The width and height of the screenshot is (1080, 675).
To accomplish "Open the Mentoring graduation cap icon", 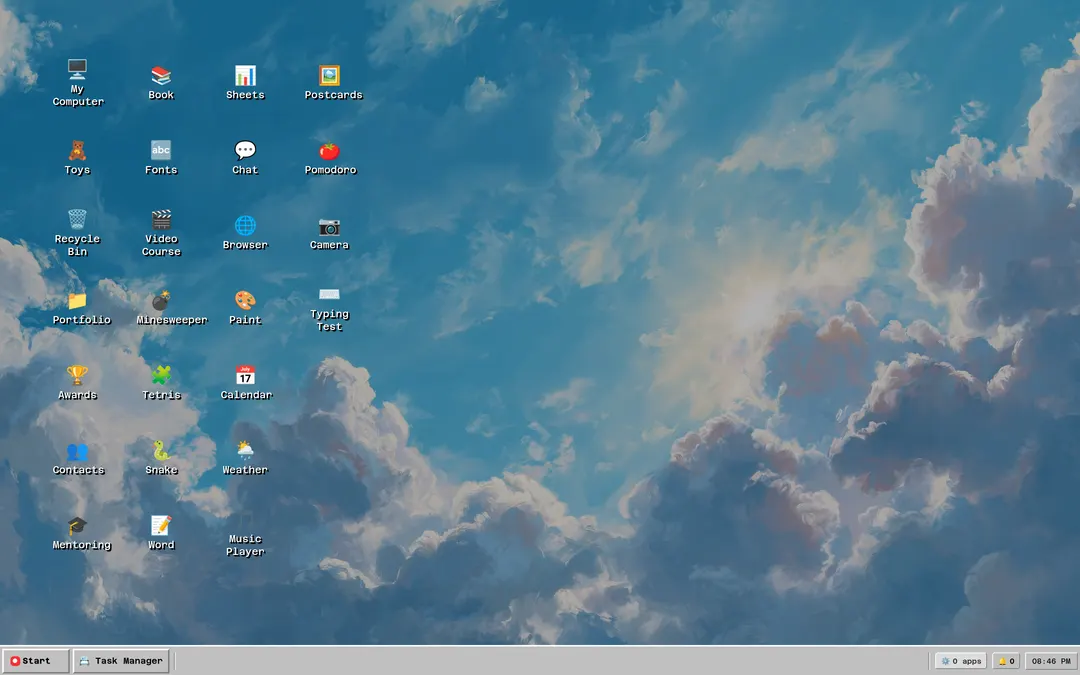I will click(x=77, y=526).
